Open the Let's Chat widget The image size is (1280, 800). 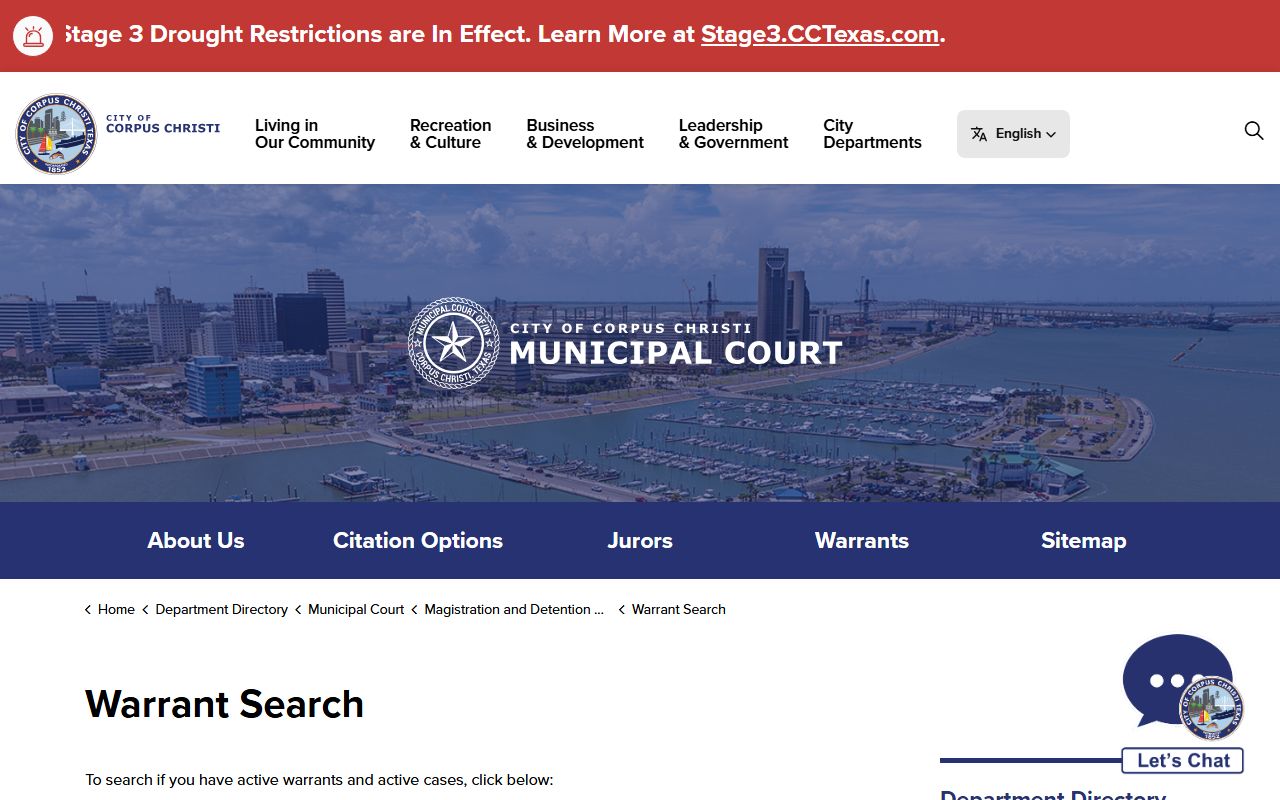(1183, 760)
